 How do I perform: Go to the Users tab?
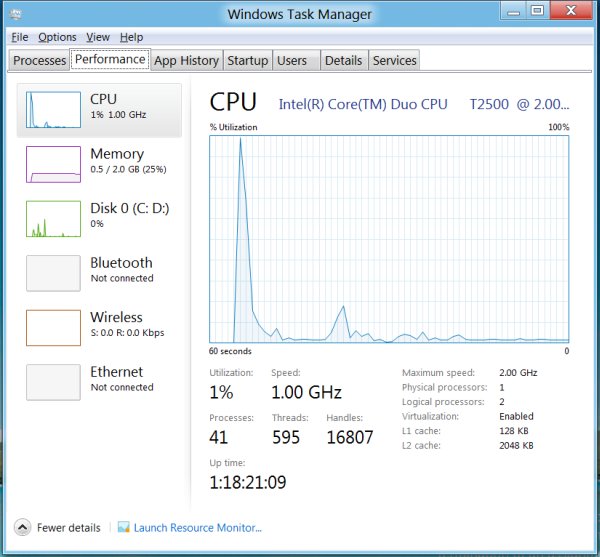tap(296, 60)
